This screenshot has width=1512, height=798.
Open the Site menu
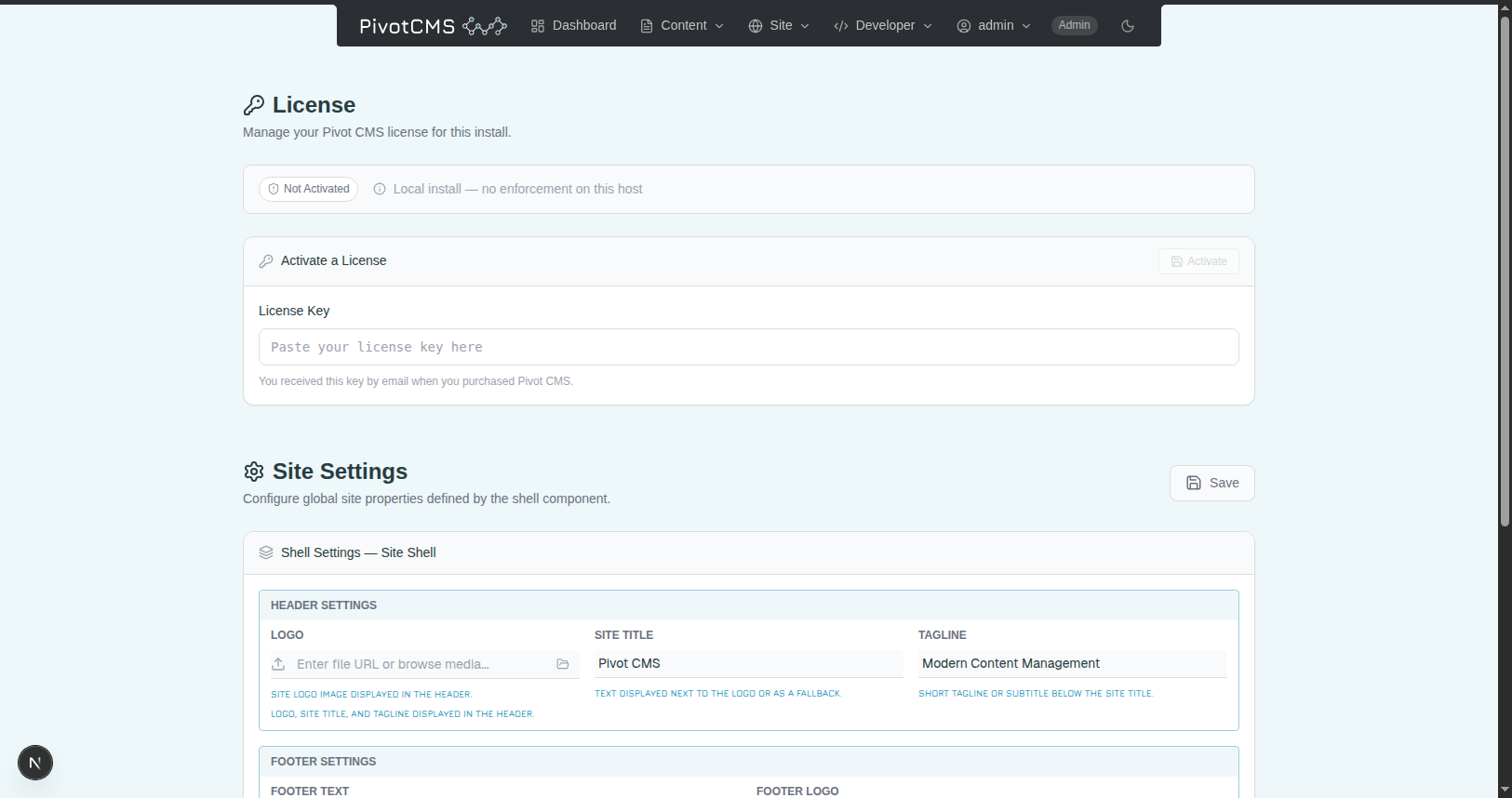(x=779, y=25)
